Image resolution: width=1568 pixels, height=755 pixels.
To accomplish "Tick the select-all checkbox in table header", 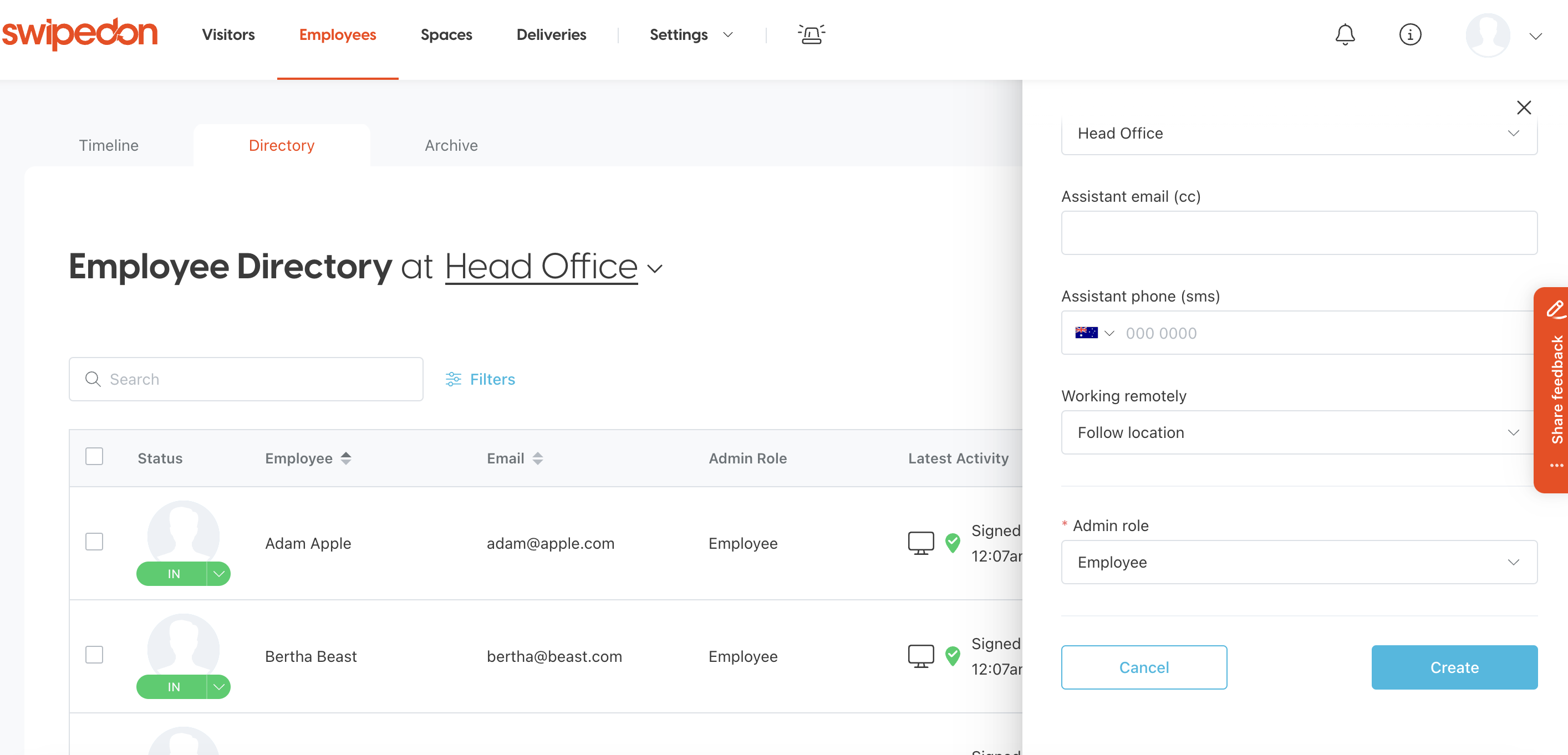I will coord(94,456).
